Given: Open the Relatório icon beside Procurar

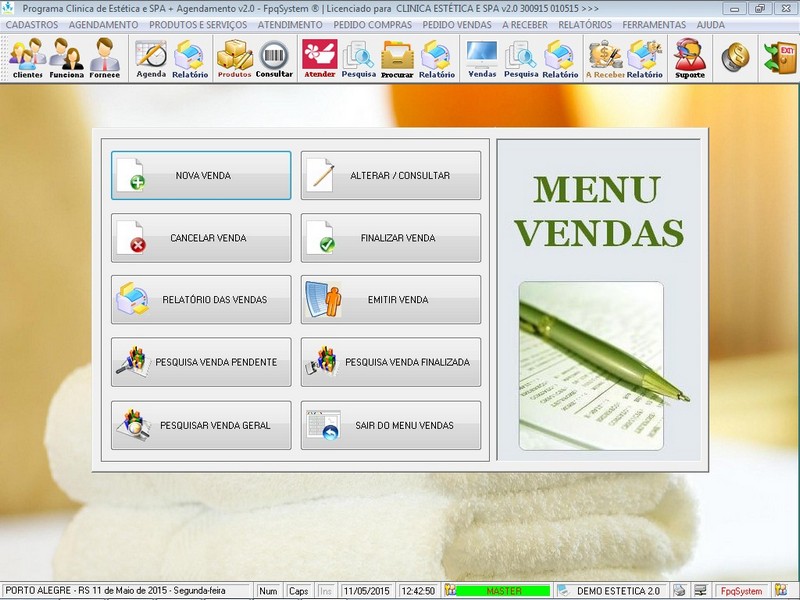Looking at the screenshot, I should pos(437,58).
